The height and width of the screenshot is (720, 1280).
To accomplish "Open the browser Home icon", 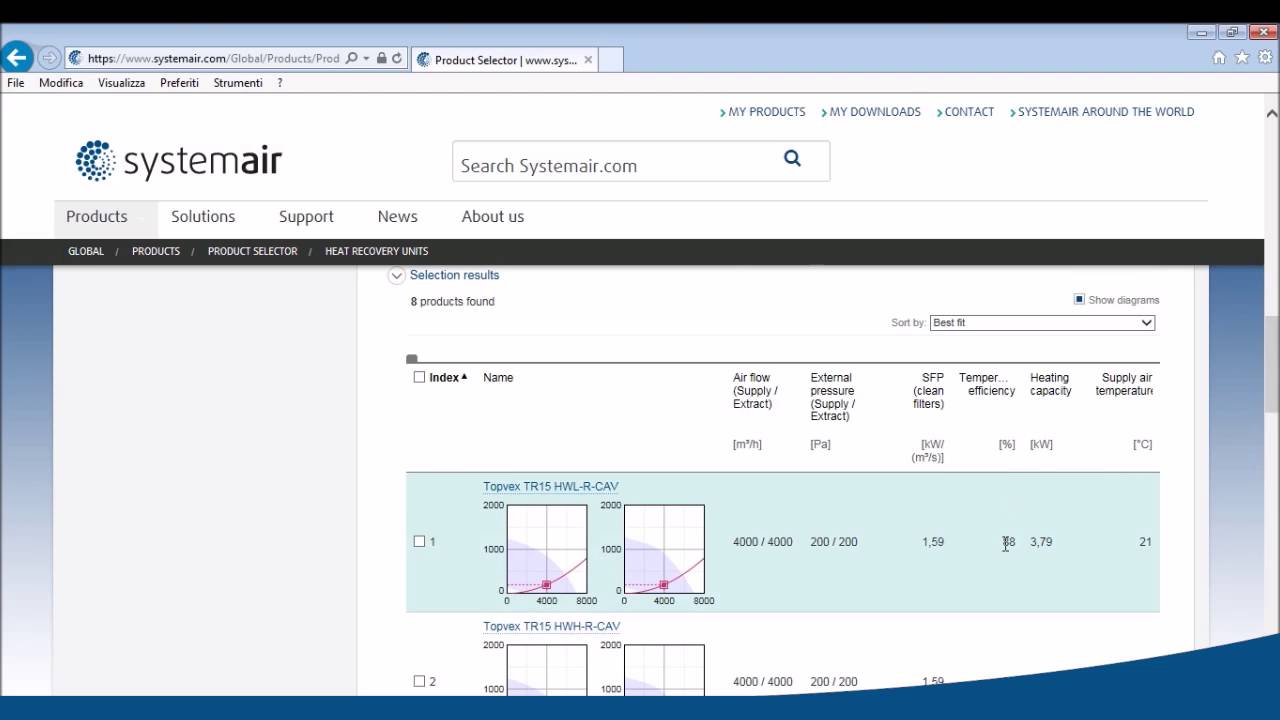I will (1219, 58).
